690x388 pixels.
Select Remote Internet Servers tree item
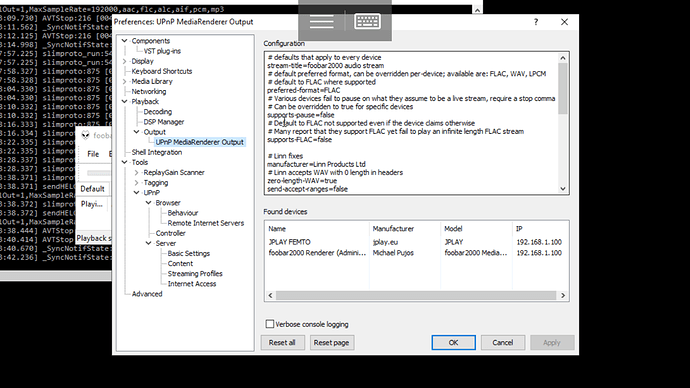206,223
